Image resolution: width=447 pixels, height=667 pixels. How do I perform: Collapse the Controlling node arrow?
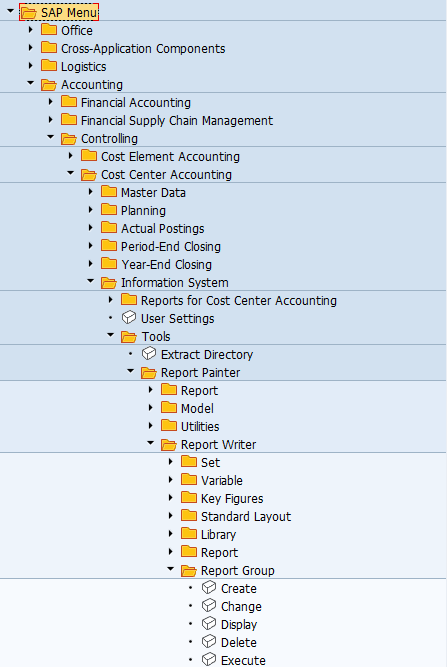[x=50, y=137]
